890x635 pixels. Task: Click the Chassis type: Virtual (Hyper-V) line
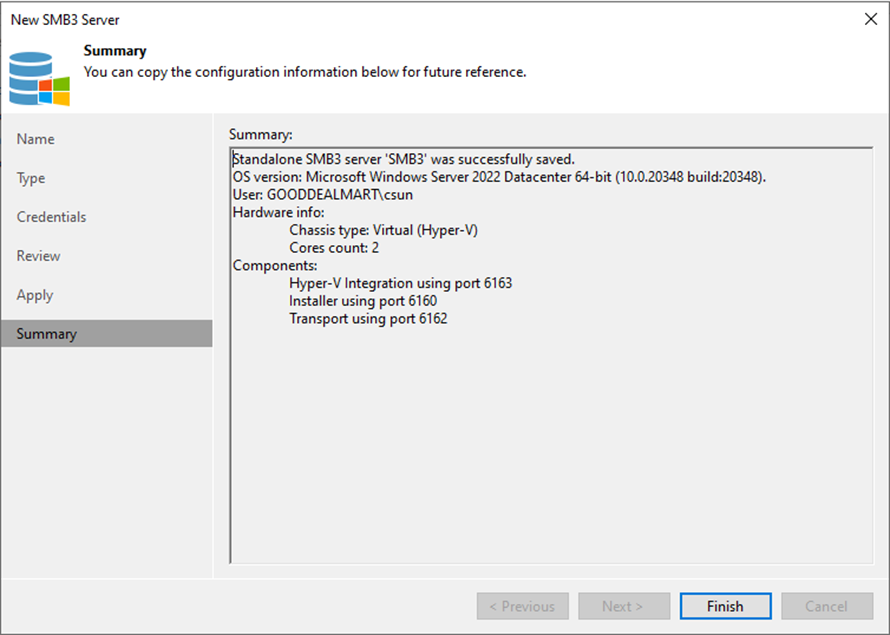coord(384,230)
